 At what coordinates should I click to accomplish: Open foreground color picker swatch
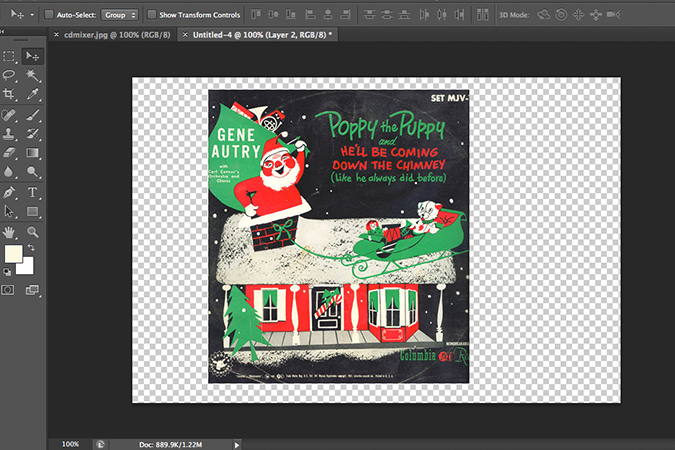13,253
